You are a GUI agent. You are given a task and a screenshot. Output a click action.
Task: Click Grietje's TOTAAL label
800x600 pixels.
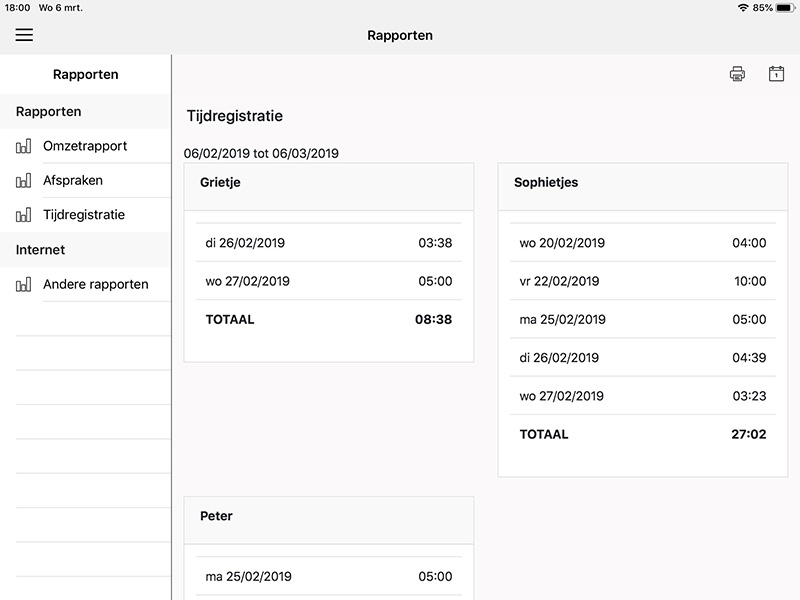point(230,319)
